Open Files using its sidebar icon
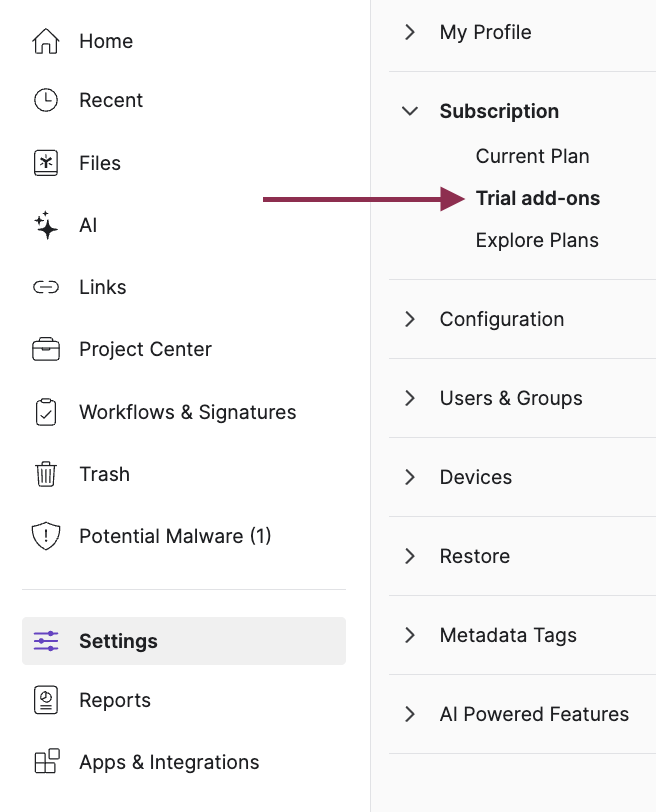 pyautogui.click(x=46, y=162)
